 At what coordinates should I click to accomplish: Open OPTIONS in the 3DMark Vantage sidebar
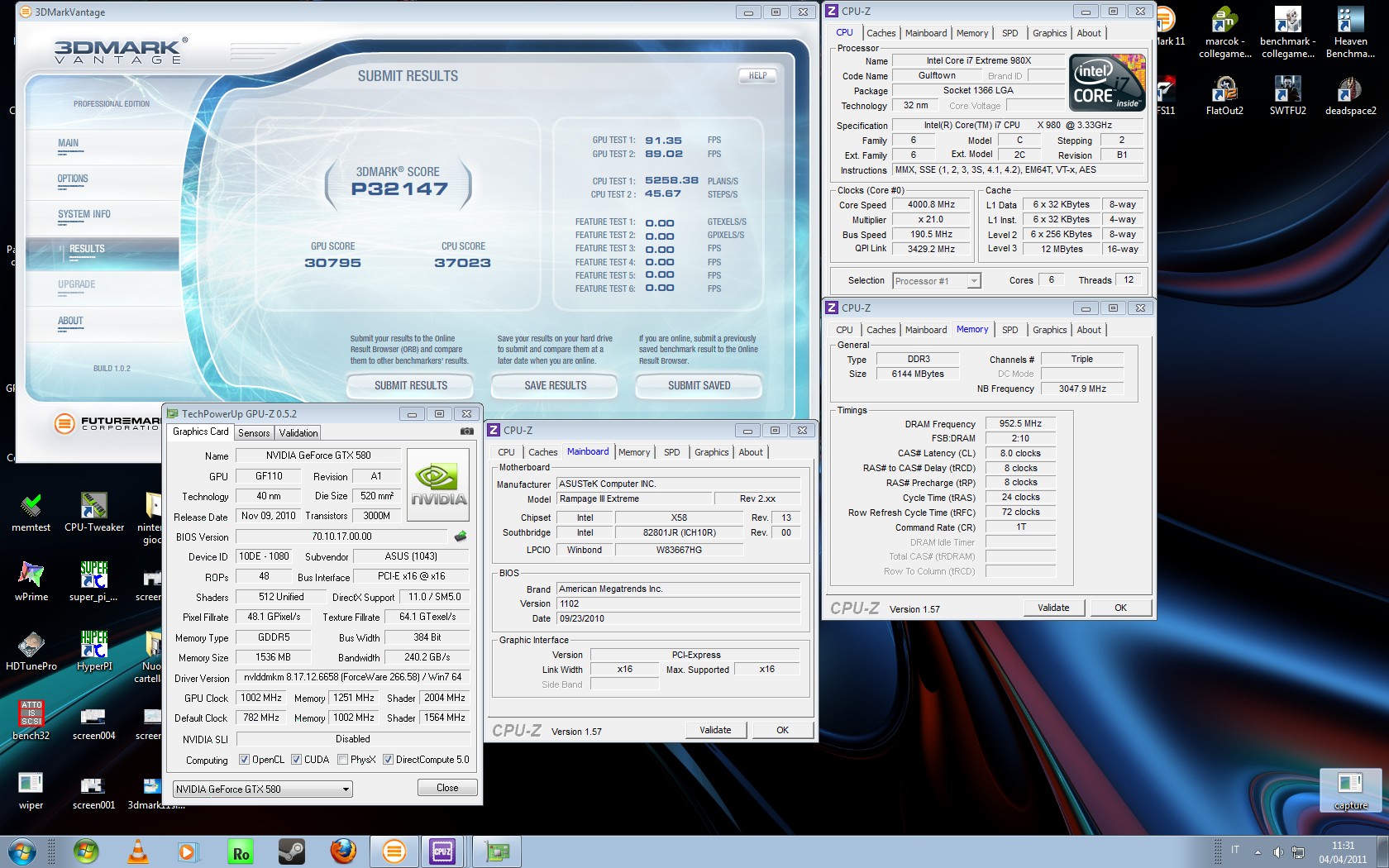tap(73, 179)
